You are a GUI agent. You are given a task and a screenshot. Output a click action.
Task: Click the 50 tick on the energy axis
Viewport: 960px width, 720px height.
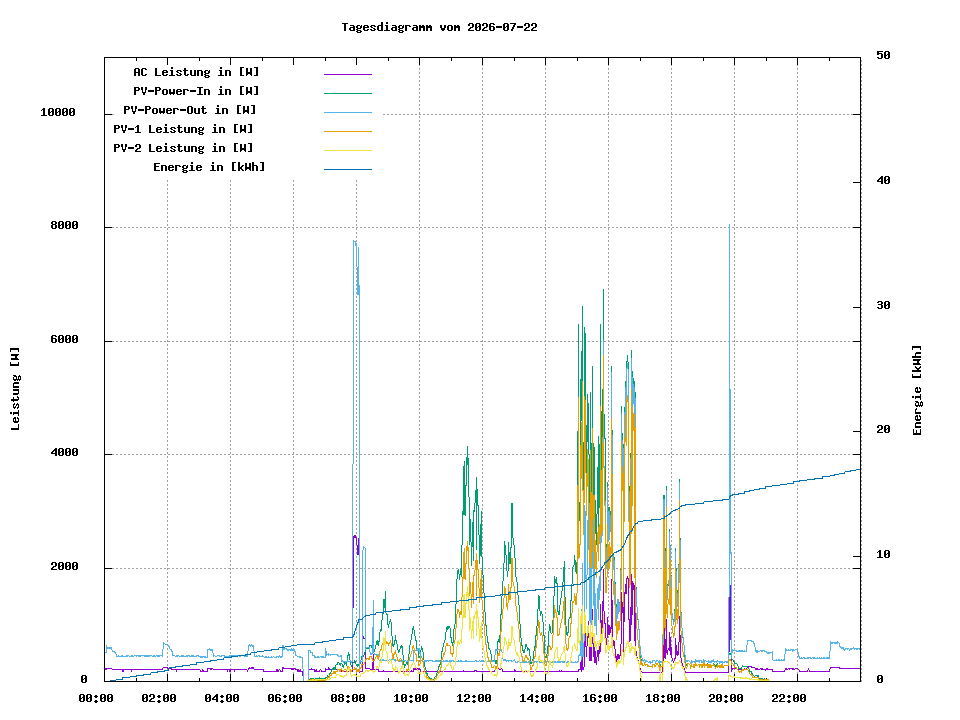883,55
